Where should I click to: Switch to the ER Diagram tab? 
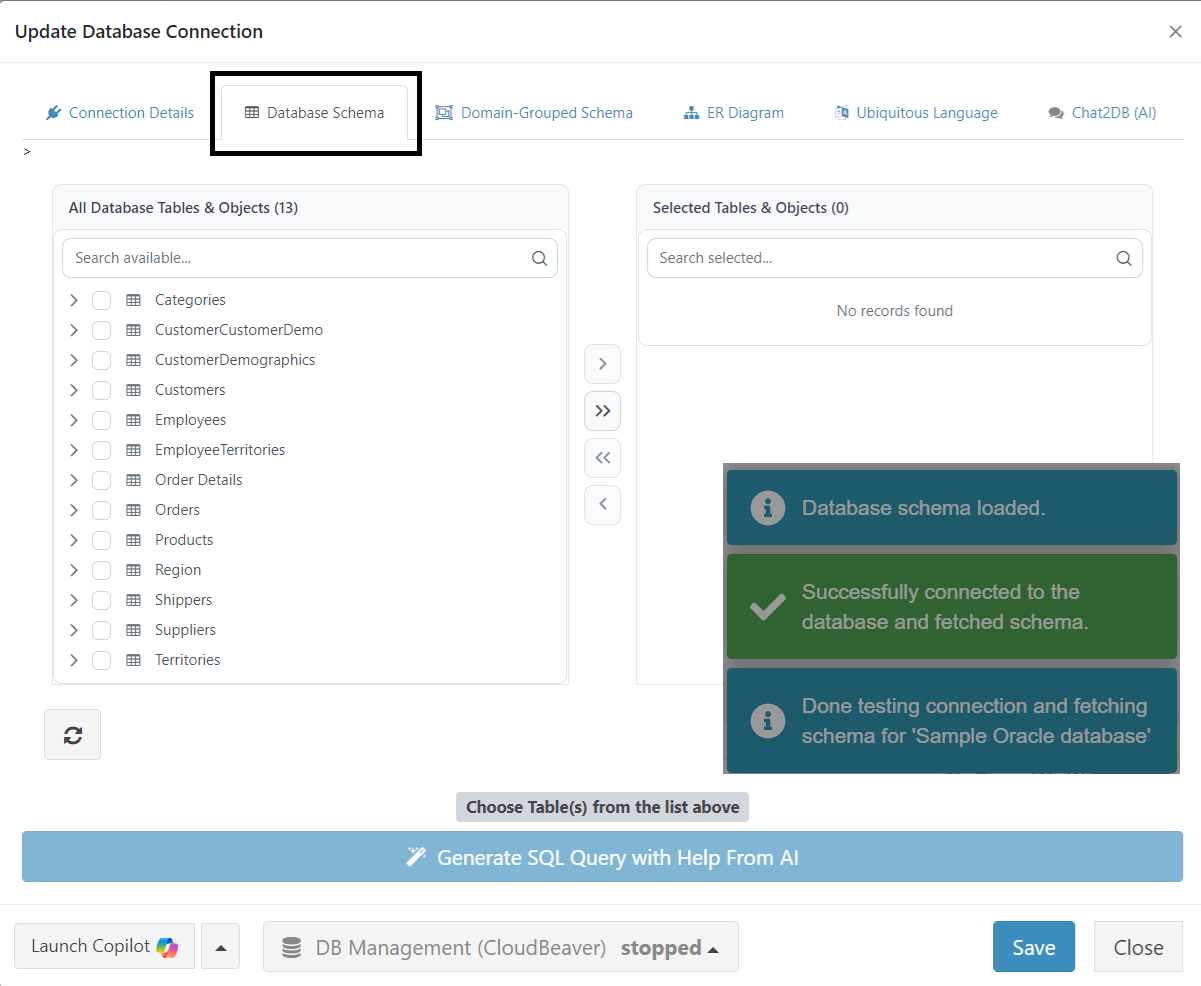coord(733,112)
